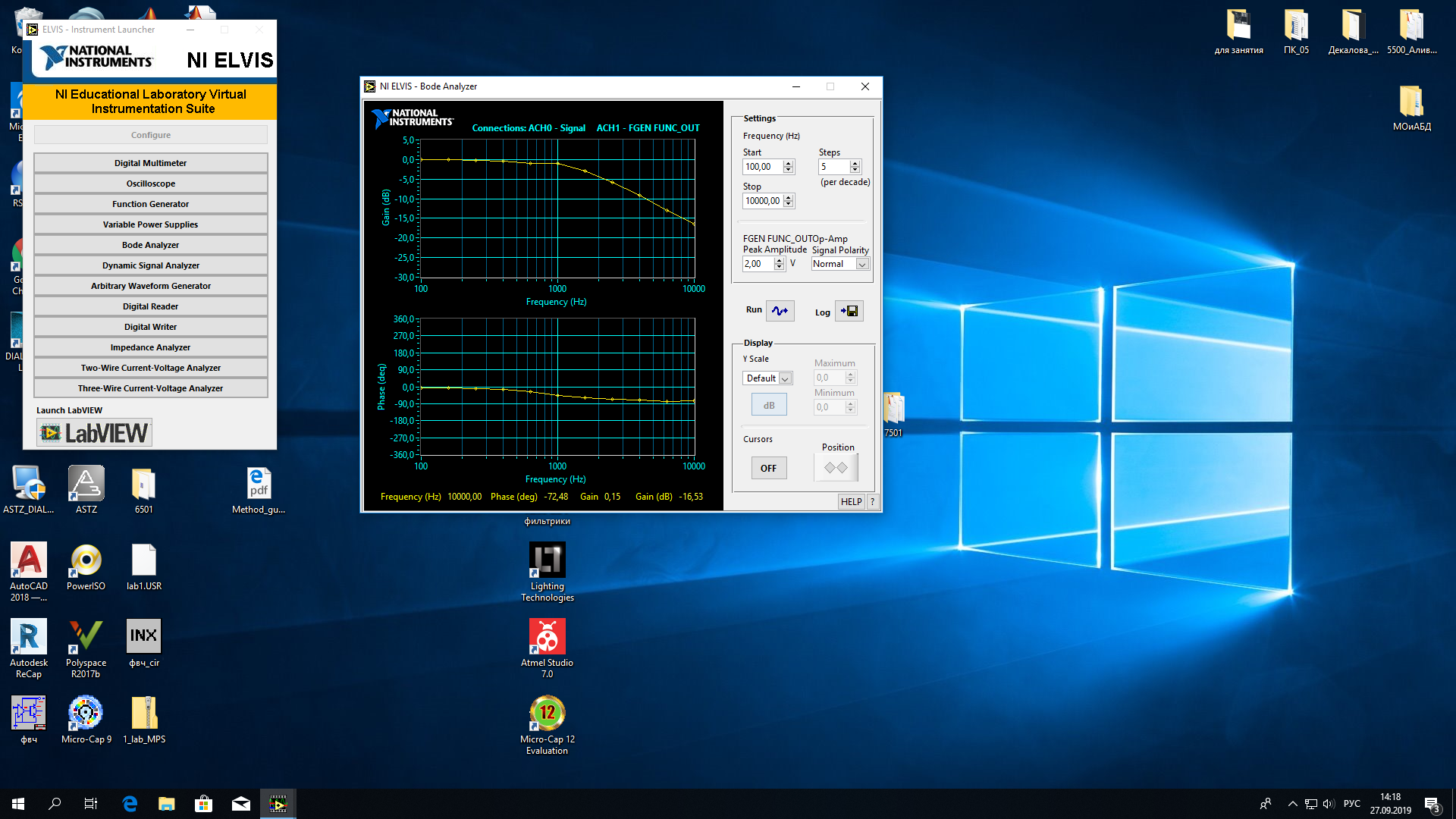This screenshot has height=819, width=1456.
Task: Open the Signal Polarity Normal dropdown
Action: point(840,264)
